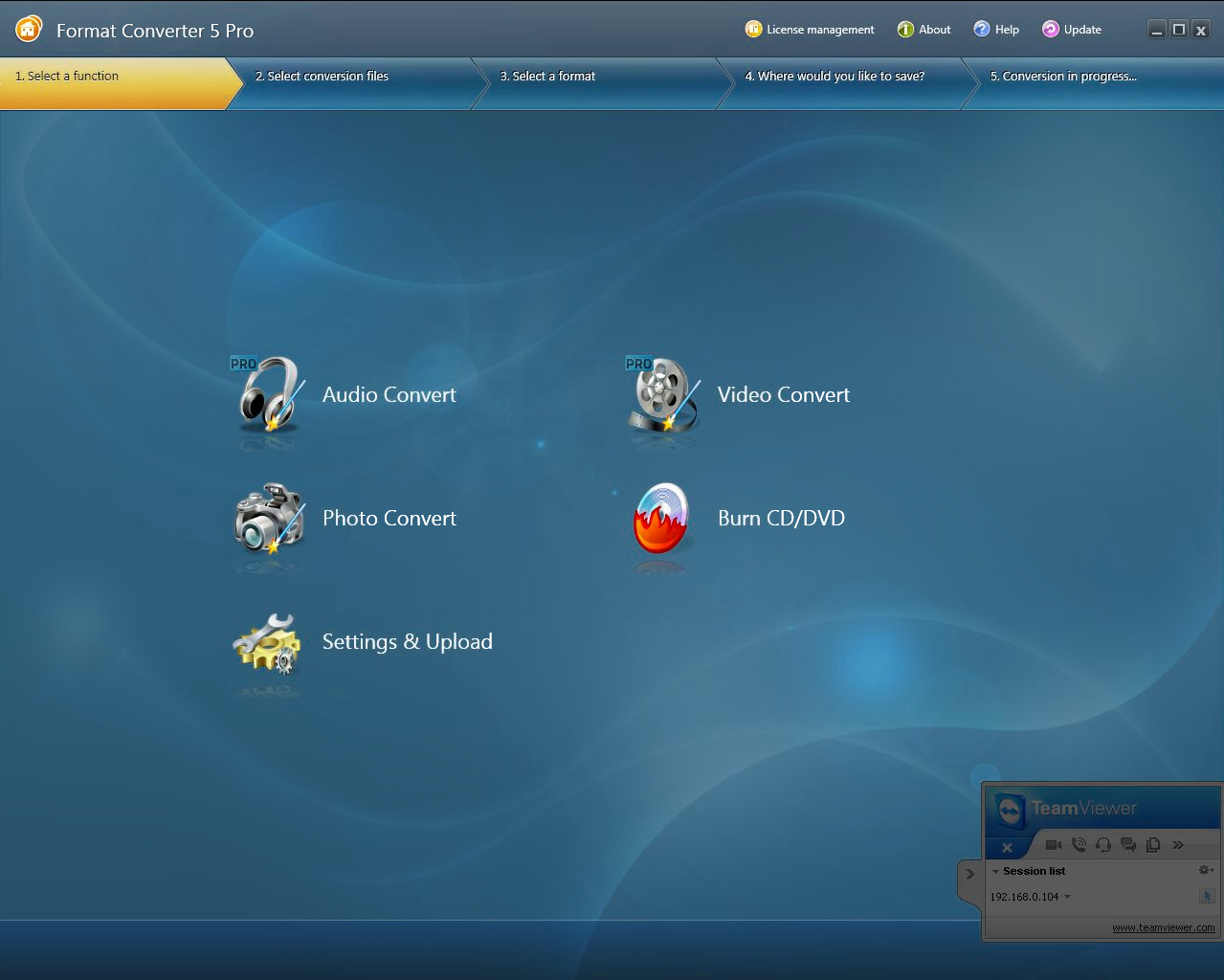The image size is (1224, 980).
Task: Open Settings & Upload wrench icon
Action: [x=267, y=643]
